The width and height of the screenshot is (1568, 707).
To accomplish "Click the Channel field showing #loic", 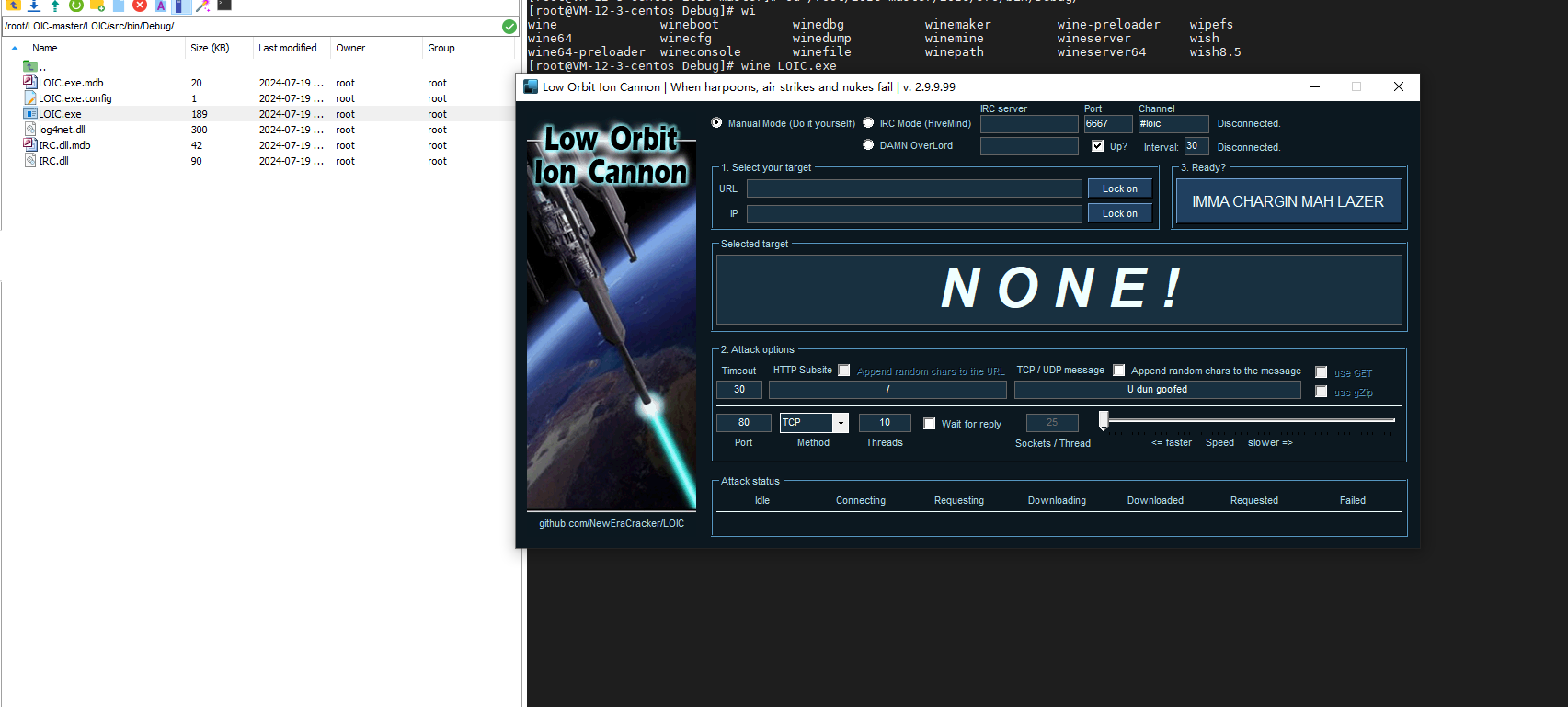I will 1173,124.
